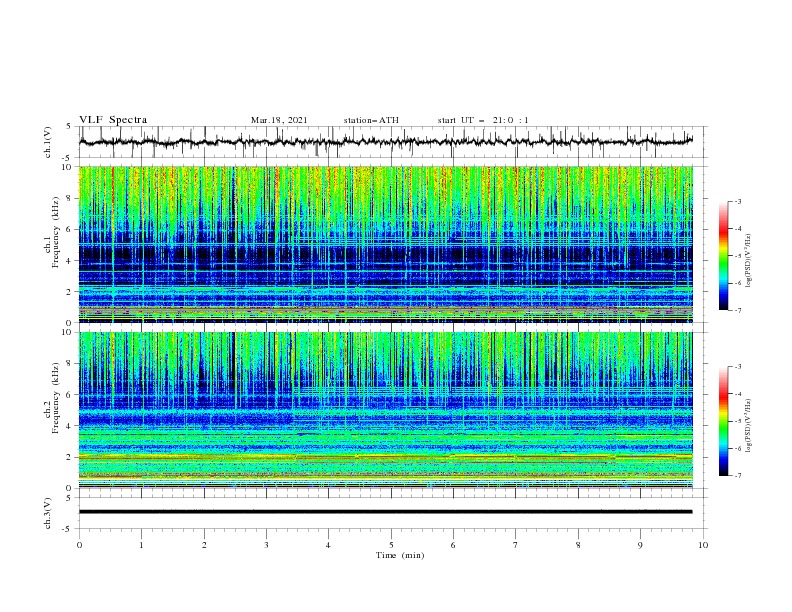This screenshot has width=792, height=612.
Task: Click time axis tick label "5"
Action: (x=391, y=545)
